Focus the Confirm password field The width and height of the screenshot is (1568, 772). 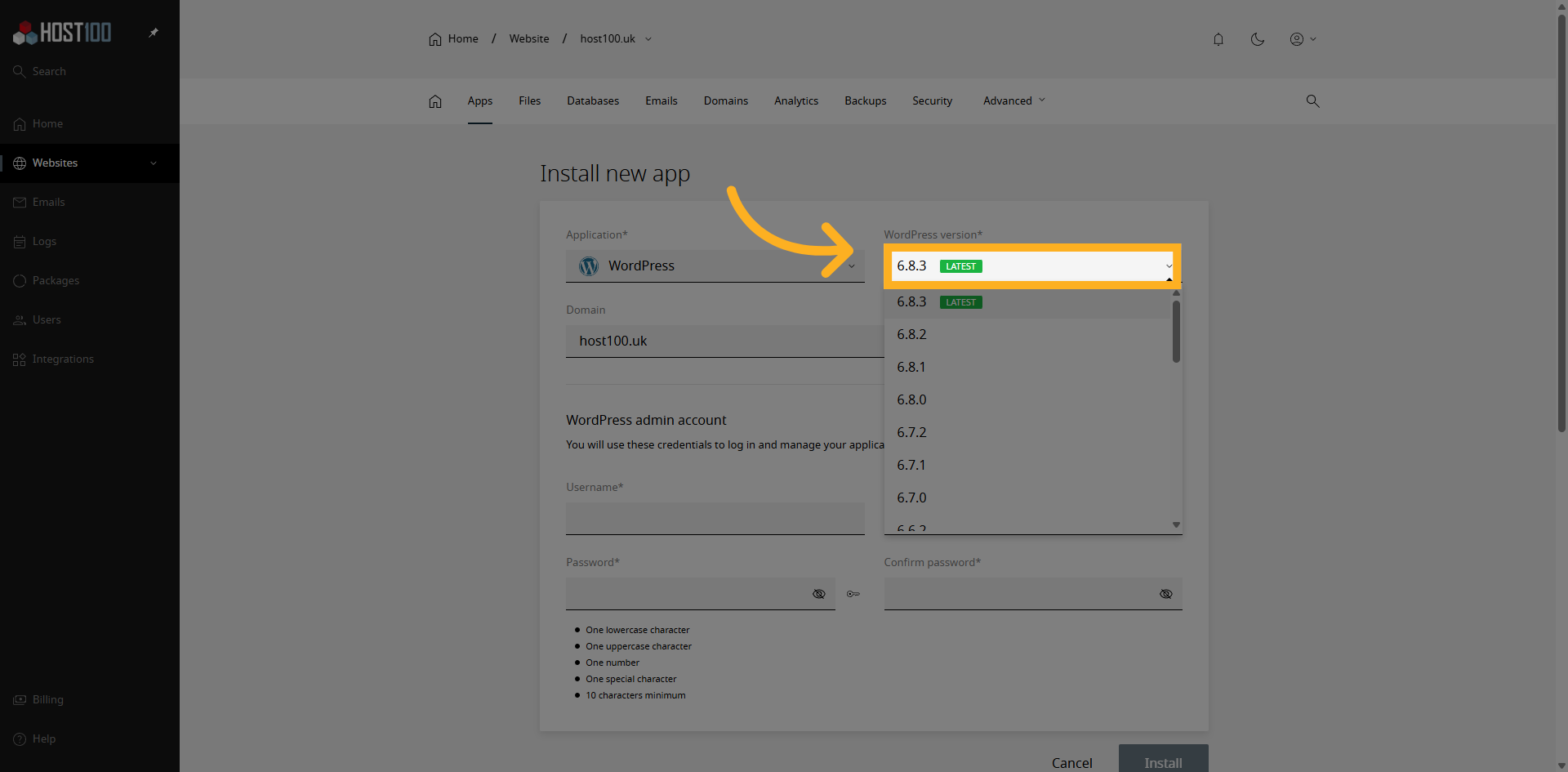(1032, 594)
